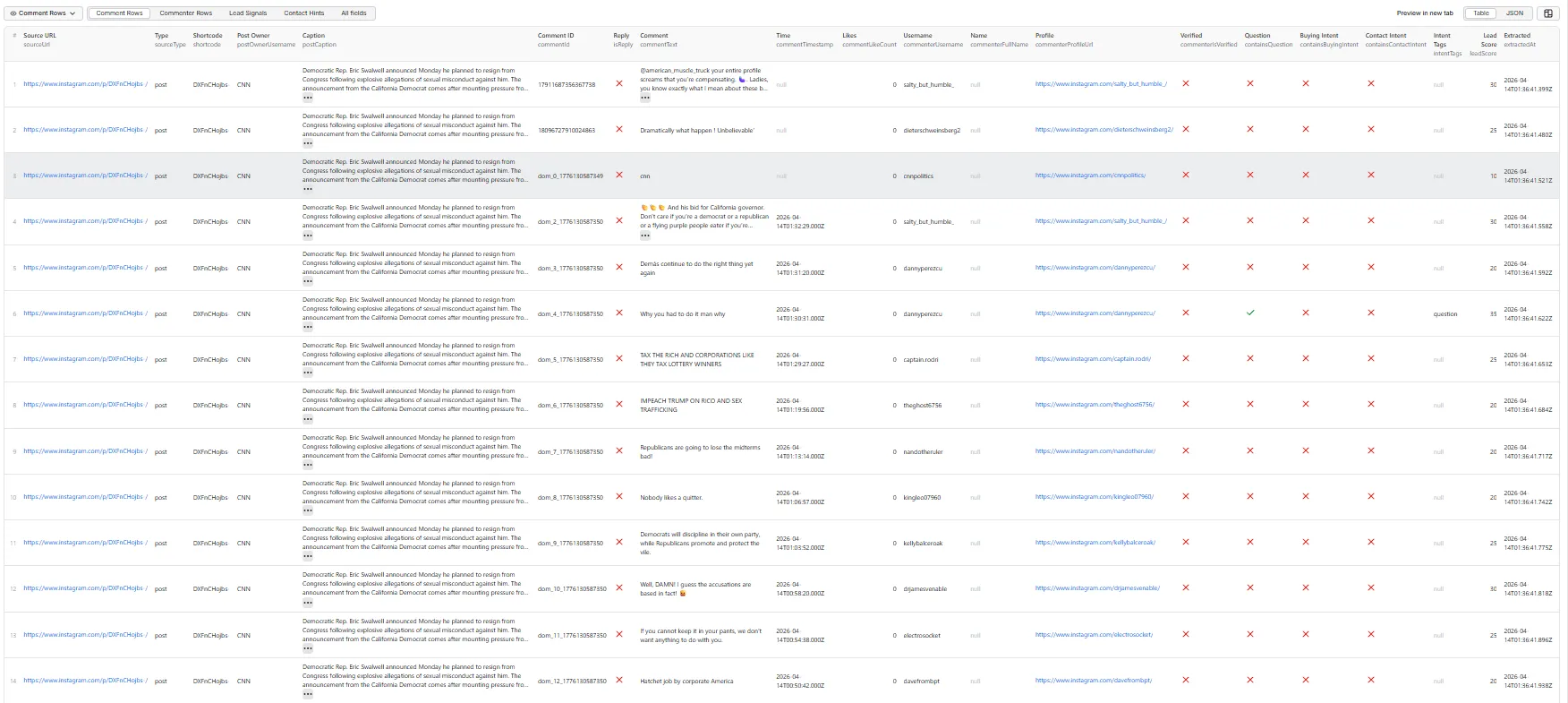
Task: Open the dieterschweinsberg2 profile link
Action: coord(1104,129)
